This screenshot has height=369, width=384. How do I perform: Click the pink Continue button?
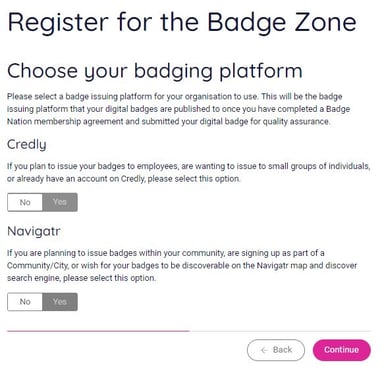click(x=341, y=350)
